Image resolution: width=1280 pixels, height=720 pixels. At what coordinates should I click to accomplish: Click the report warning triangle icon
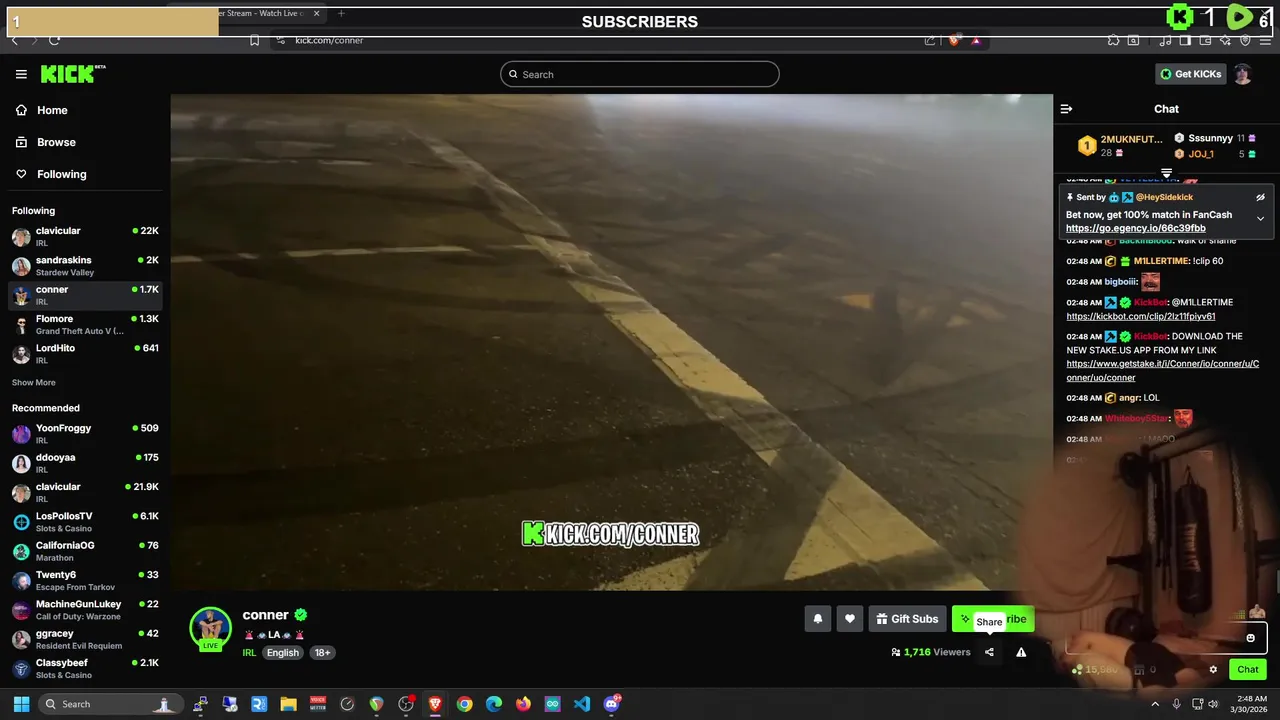coord(1021,652)
